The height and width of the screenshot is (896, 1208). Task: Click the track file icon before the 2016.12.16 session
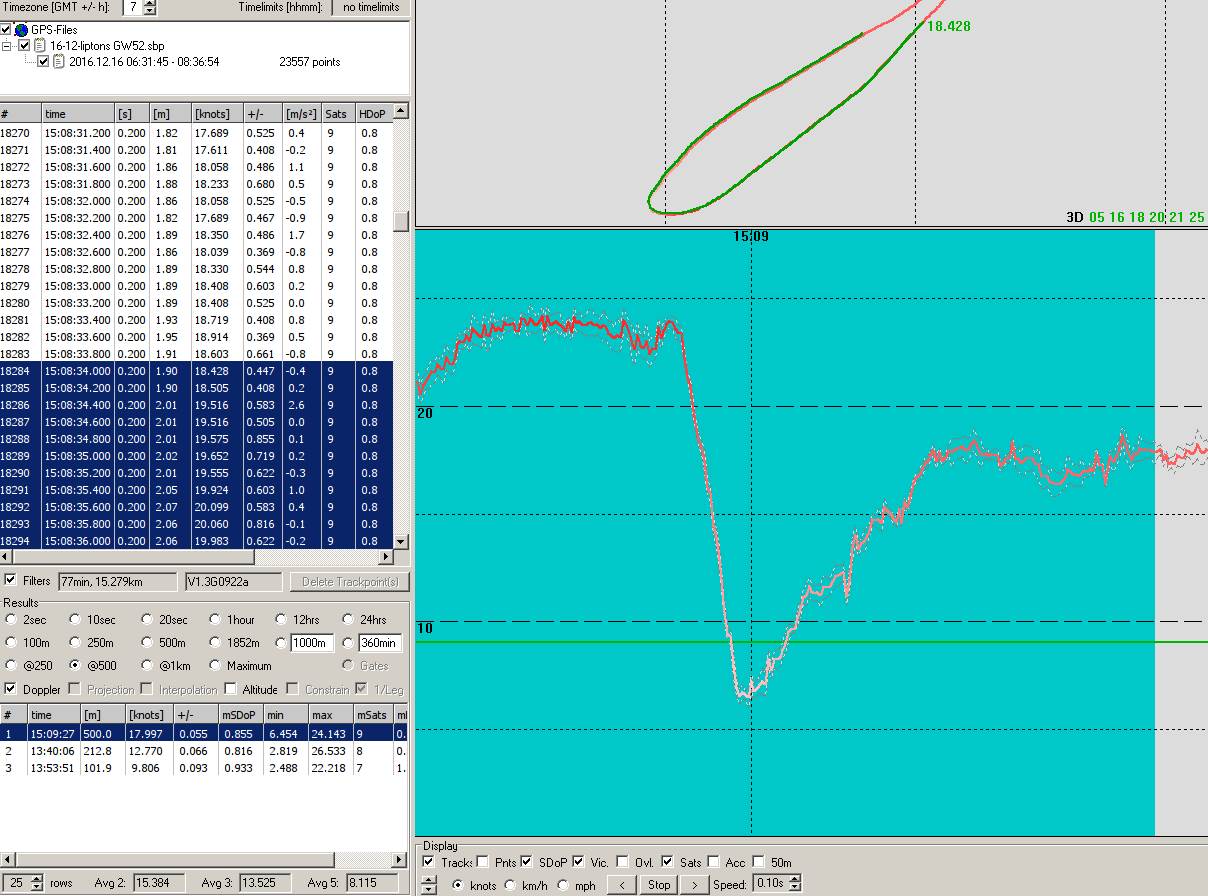tap(57, 61)
